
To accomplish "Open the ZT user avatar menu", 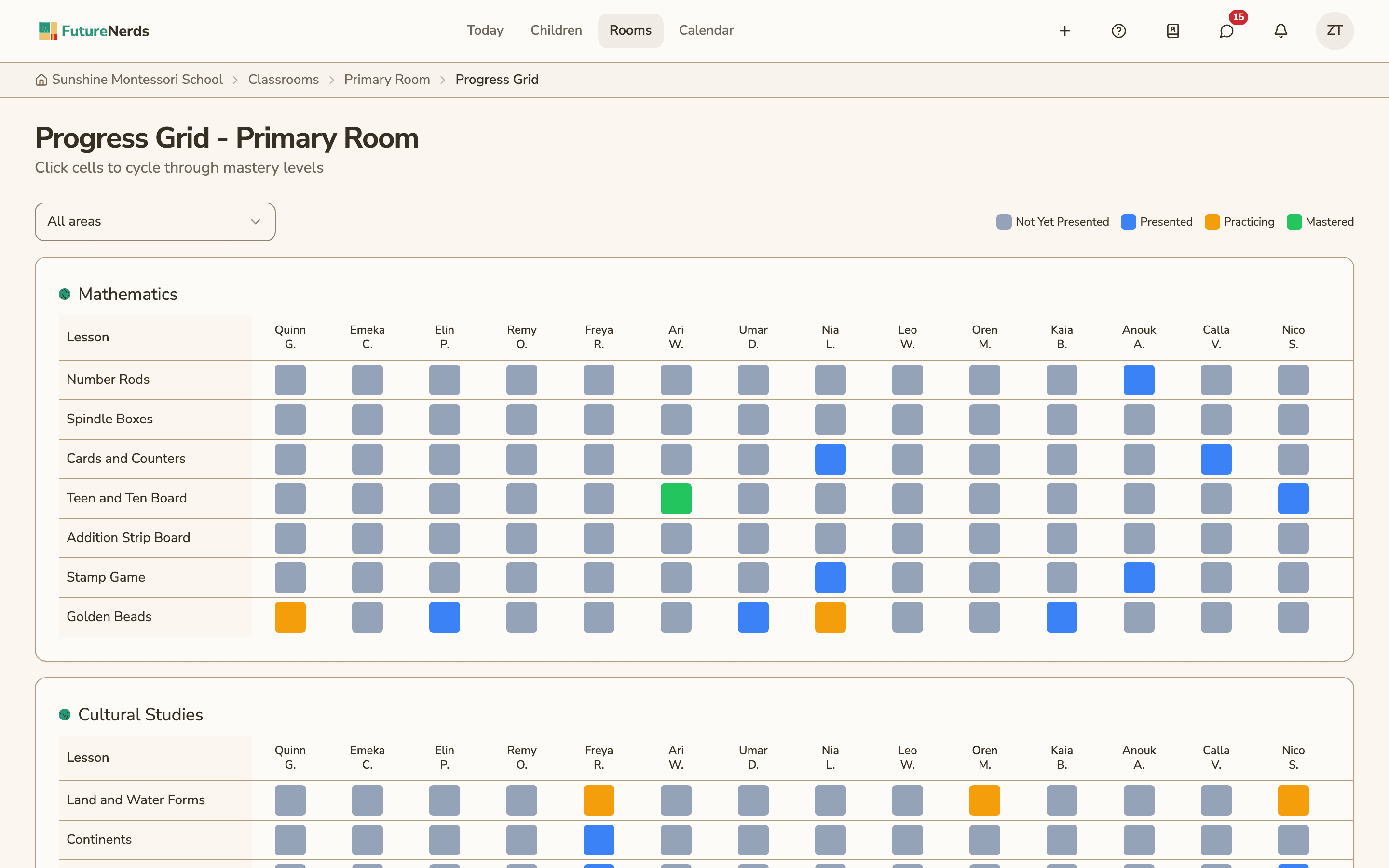I will (x=1335, y=31).
